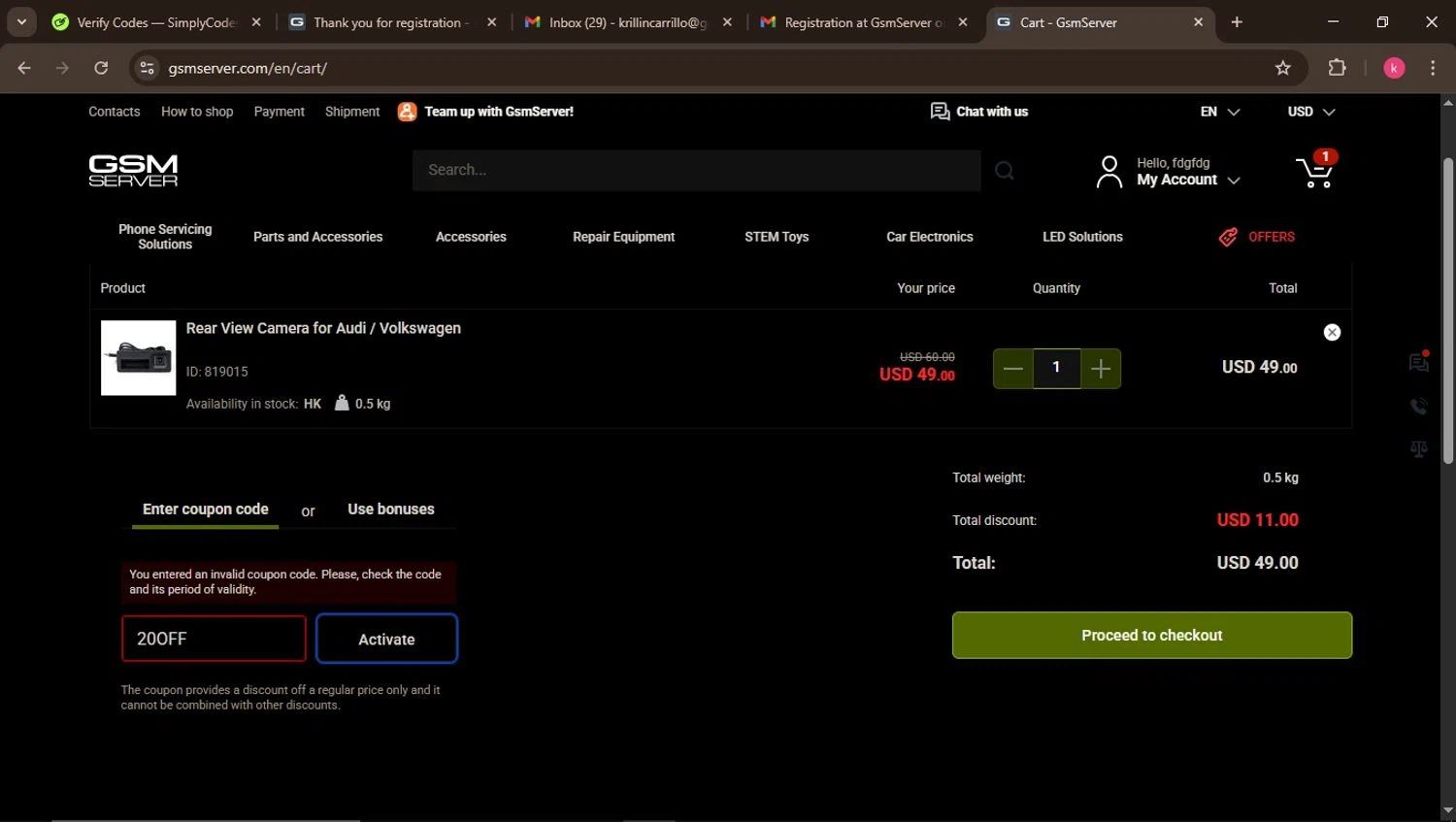Screen dimensions: 1456x822
Task: Close the Verify Codes tab
Action: 256,22
